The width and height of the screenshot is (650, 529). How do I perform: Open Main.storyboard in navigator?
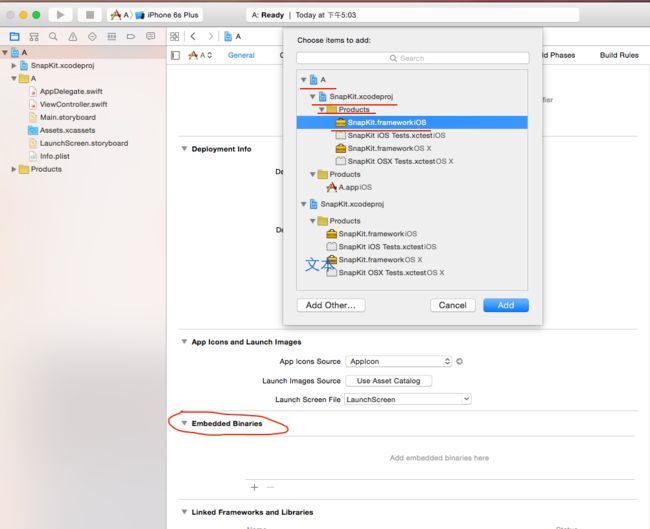point(63,117)
